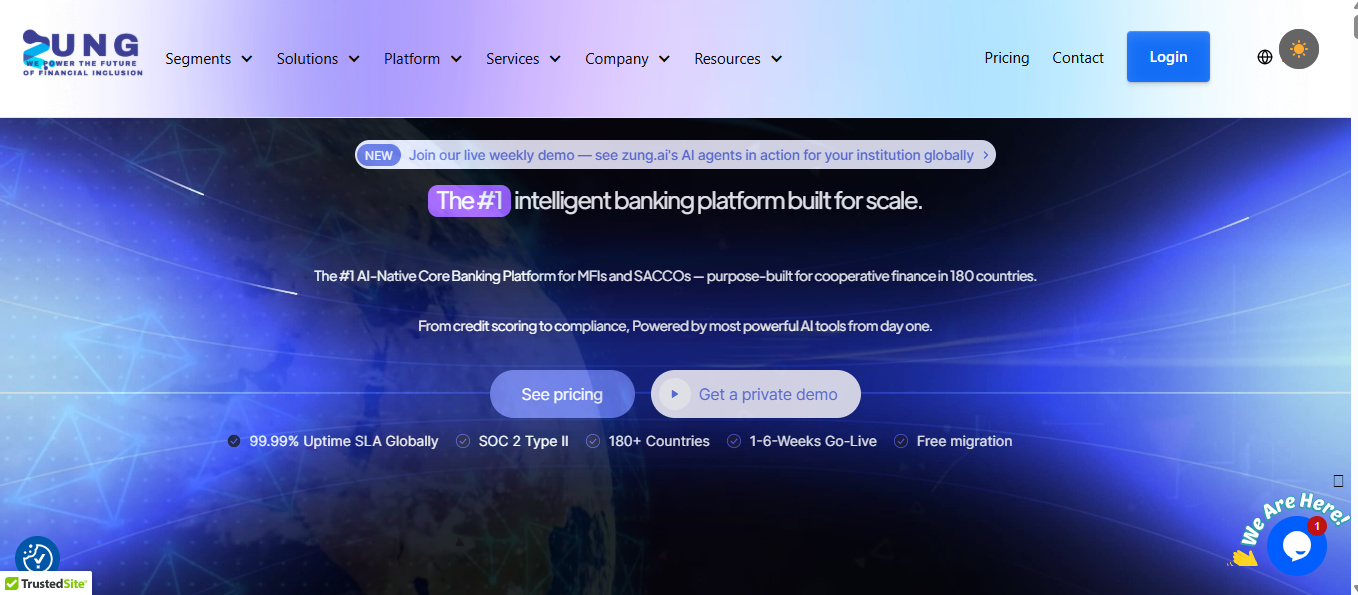The height and width of the screenshot is (595, 1358).
Task: Open the Contact link
Action: 1078,58
